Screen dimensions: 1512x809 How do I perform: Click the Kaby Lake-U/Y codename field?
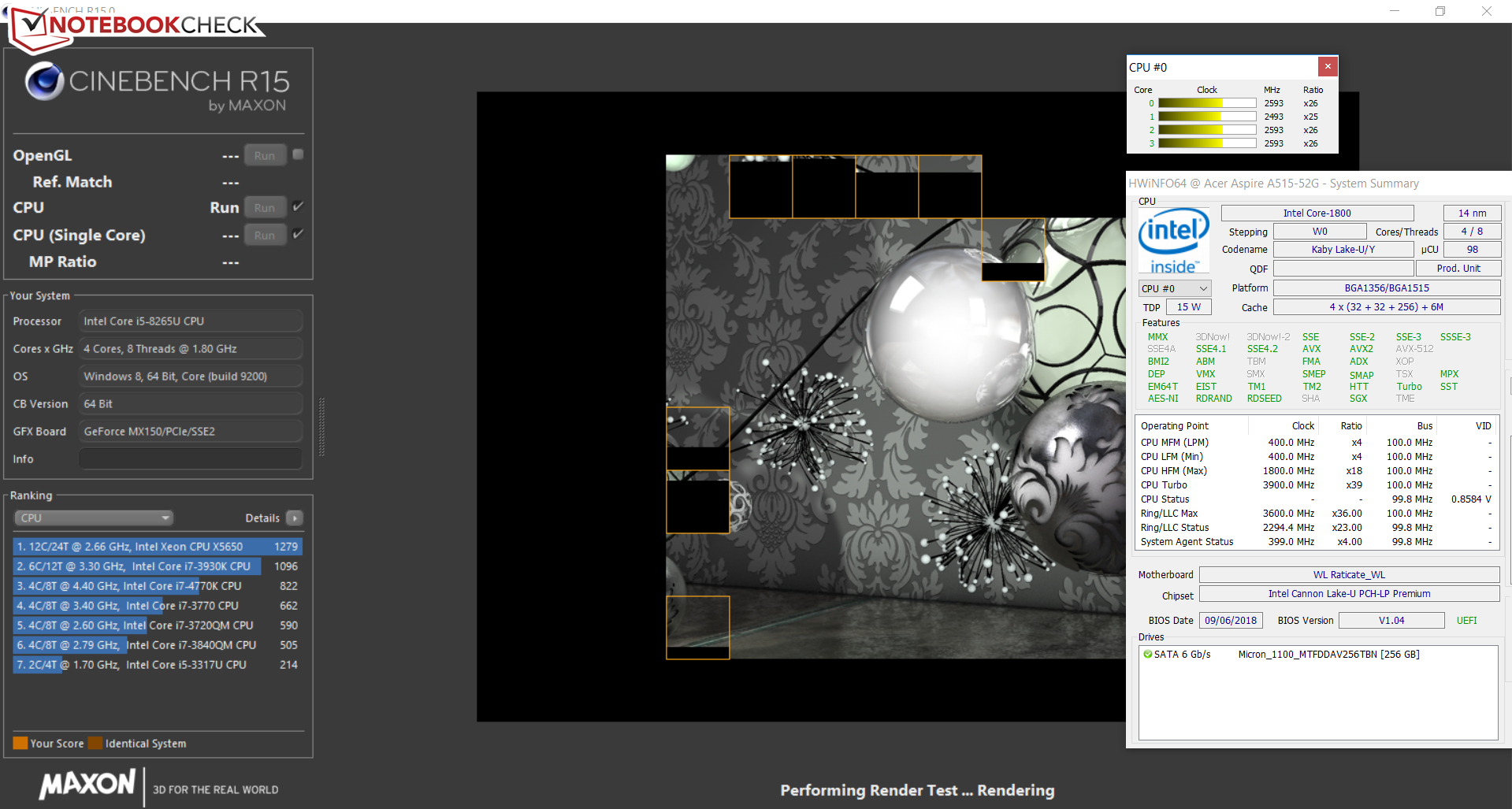pos(1343,250)
